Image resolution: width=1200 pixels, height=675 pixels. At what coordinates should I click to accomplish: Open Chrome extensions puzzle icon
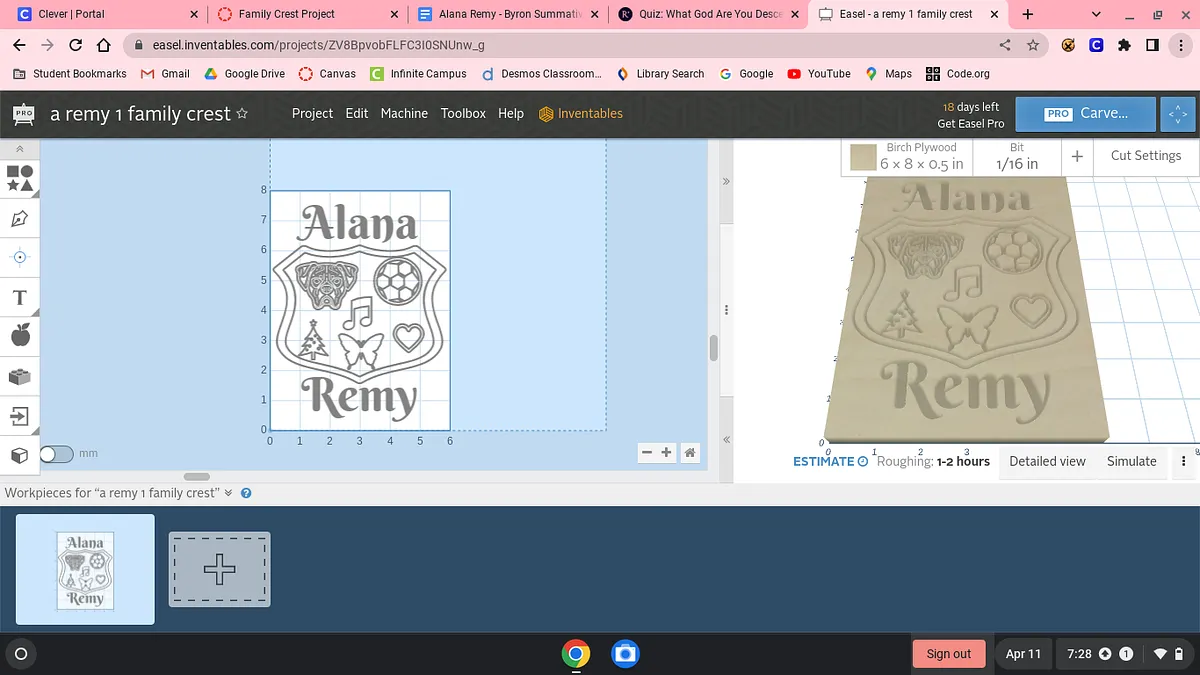tap(1124, 45)
